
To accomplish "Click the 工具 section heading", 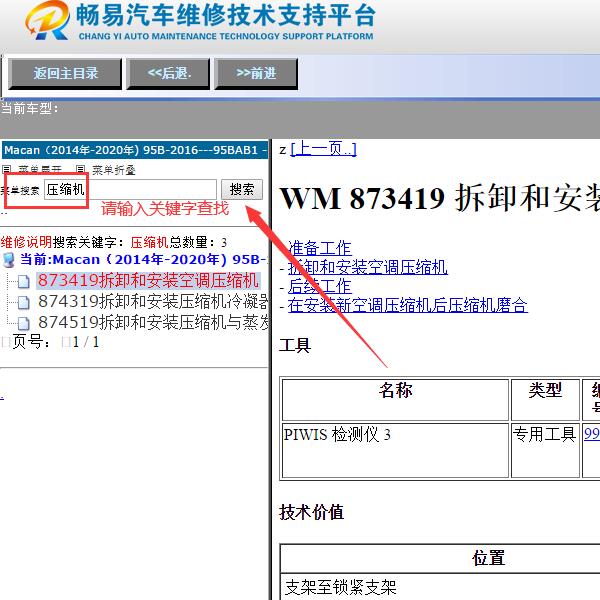I will [x=295, y=345].
